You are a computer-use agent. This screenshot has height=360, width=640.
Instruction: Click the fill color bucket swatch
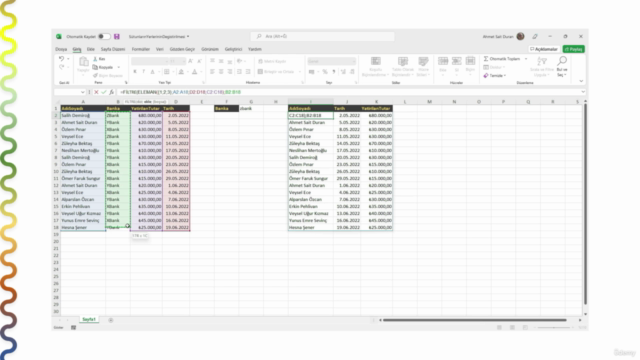pyautogui.click(x=181, y=72)
